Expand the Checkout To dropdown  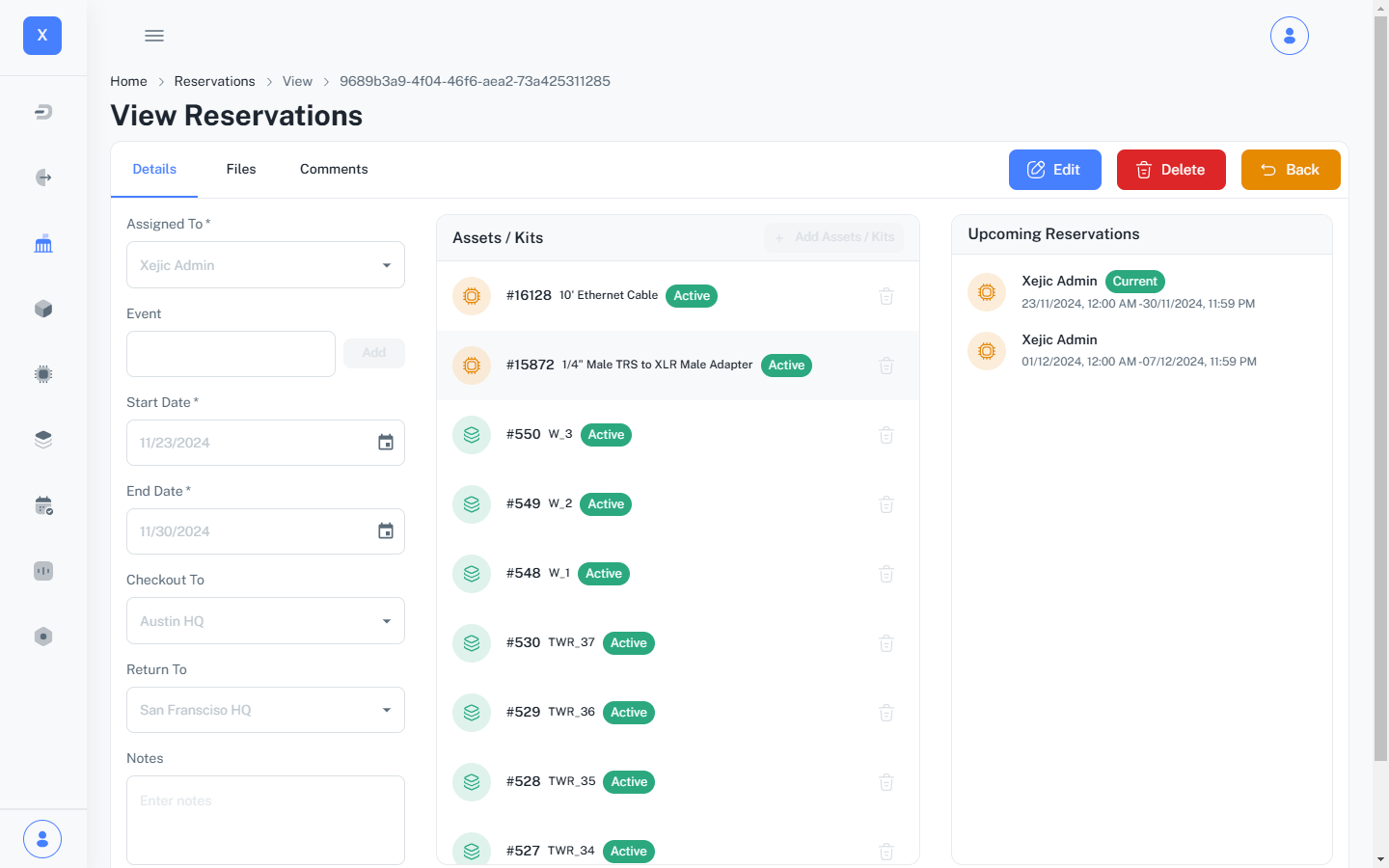pyautogui.click(x=265, y=621)
